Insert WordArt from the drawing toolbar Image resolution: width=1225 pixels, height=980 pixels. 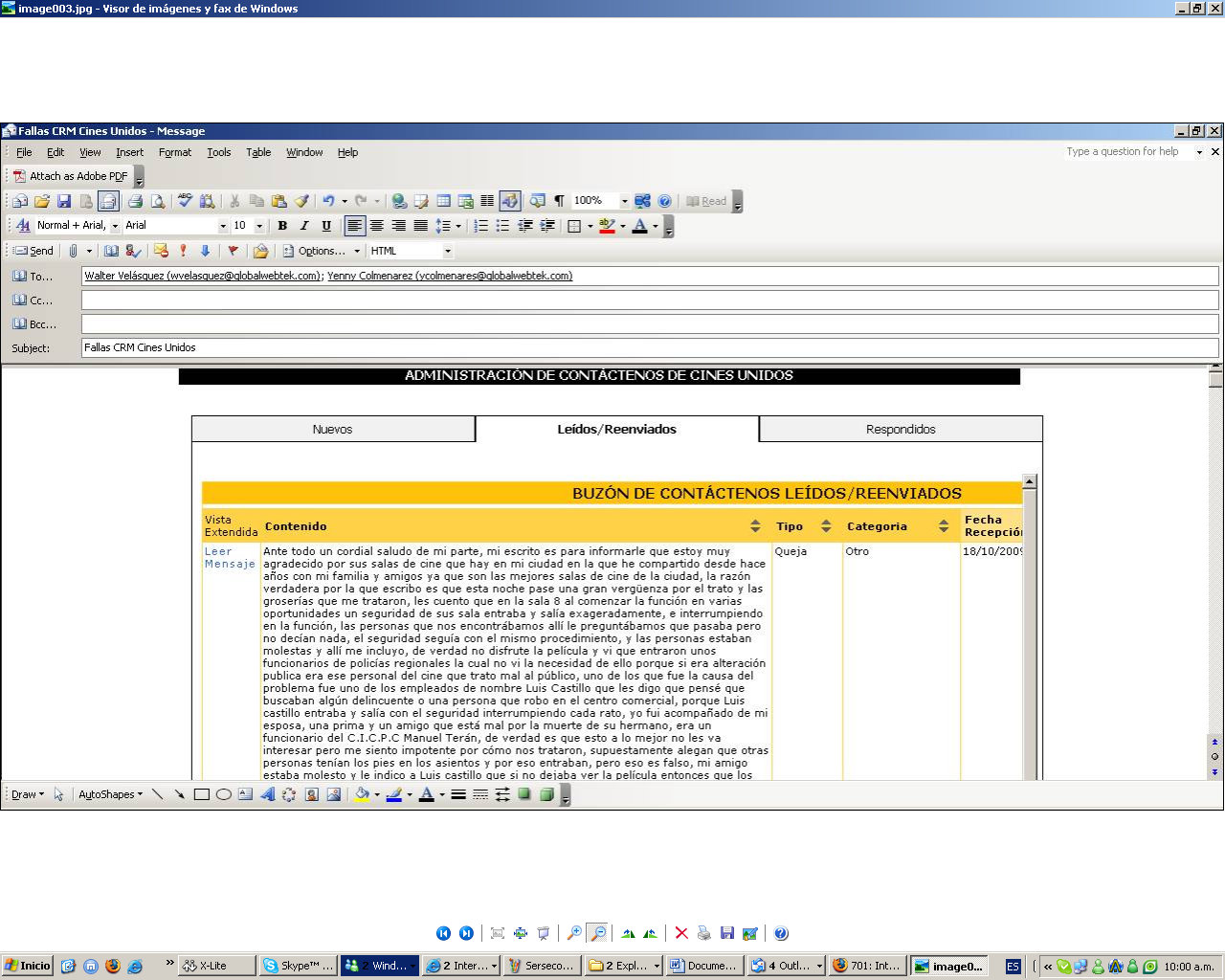[x=267, y=794]
